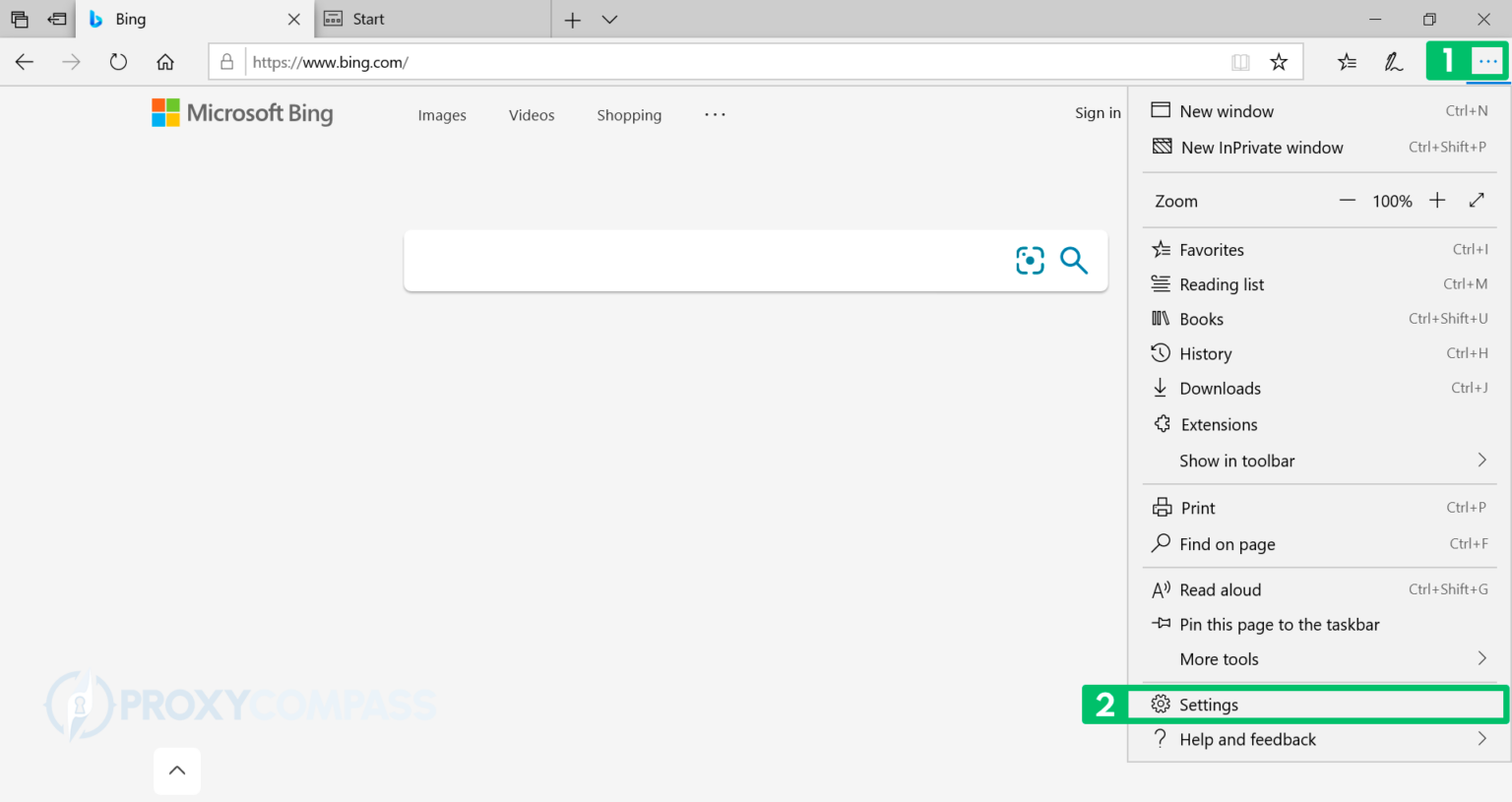Click inside the Bing search box
Image resolution: width=1512 pixels, height=802 pixels.
689,260
